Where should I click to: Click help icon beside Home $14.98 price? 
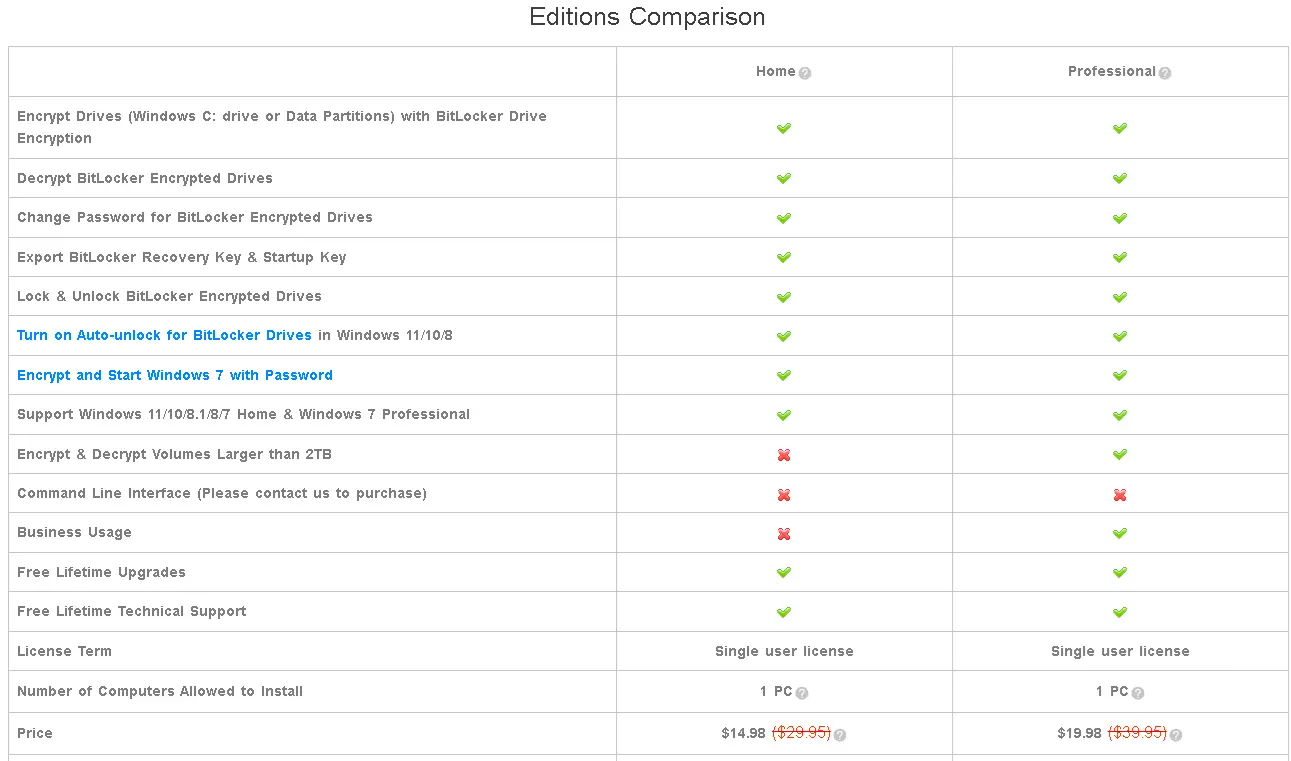point(840,735)
